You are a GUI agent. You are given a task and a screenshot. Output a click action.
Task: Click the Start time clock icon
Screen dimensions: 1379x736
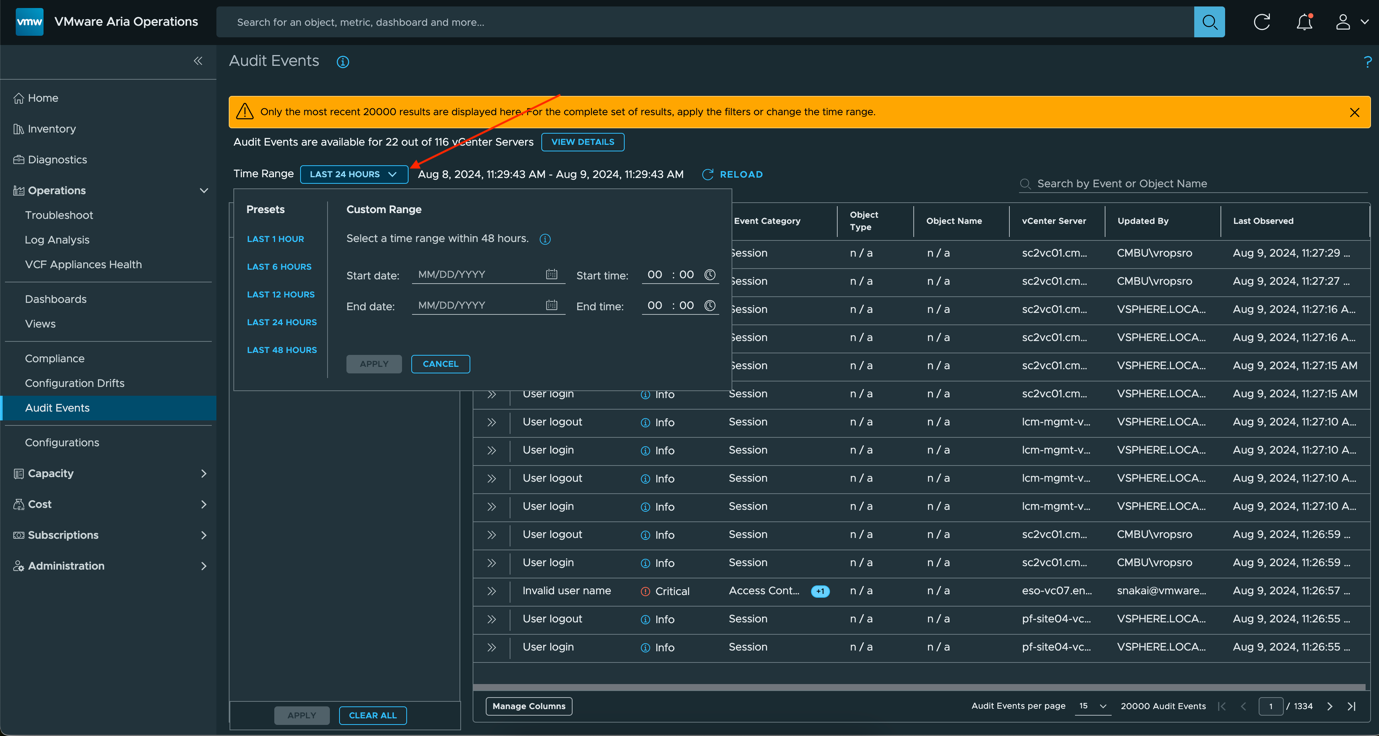(x=710, y=274)
